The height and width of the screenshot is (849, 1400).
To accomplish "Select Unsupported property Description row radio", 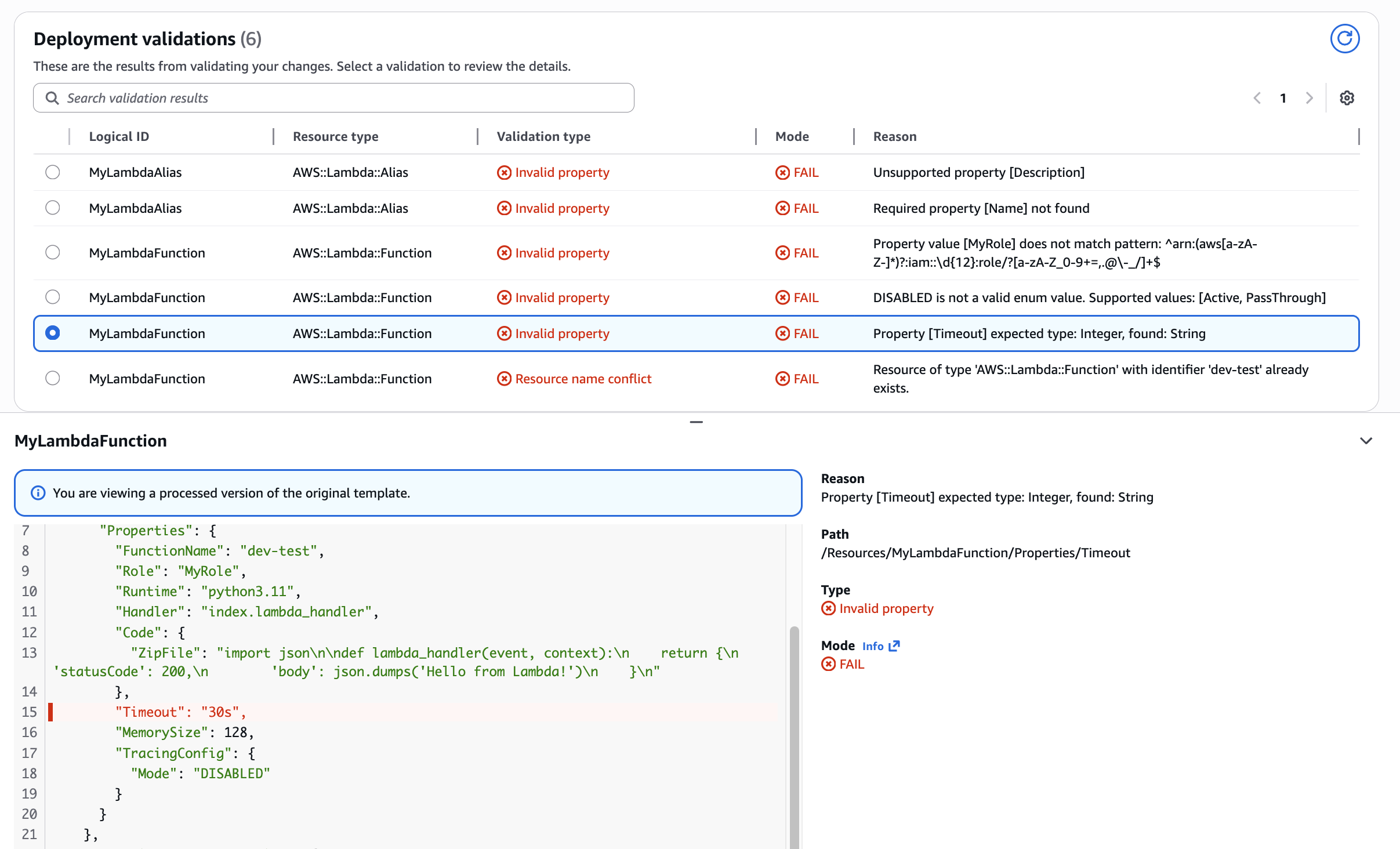I will click(53, 172).
